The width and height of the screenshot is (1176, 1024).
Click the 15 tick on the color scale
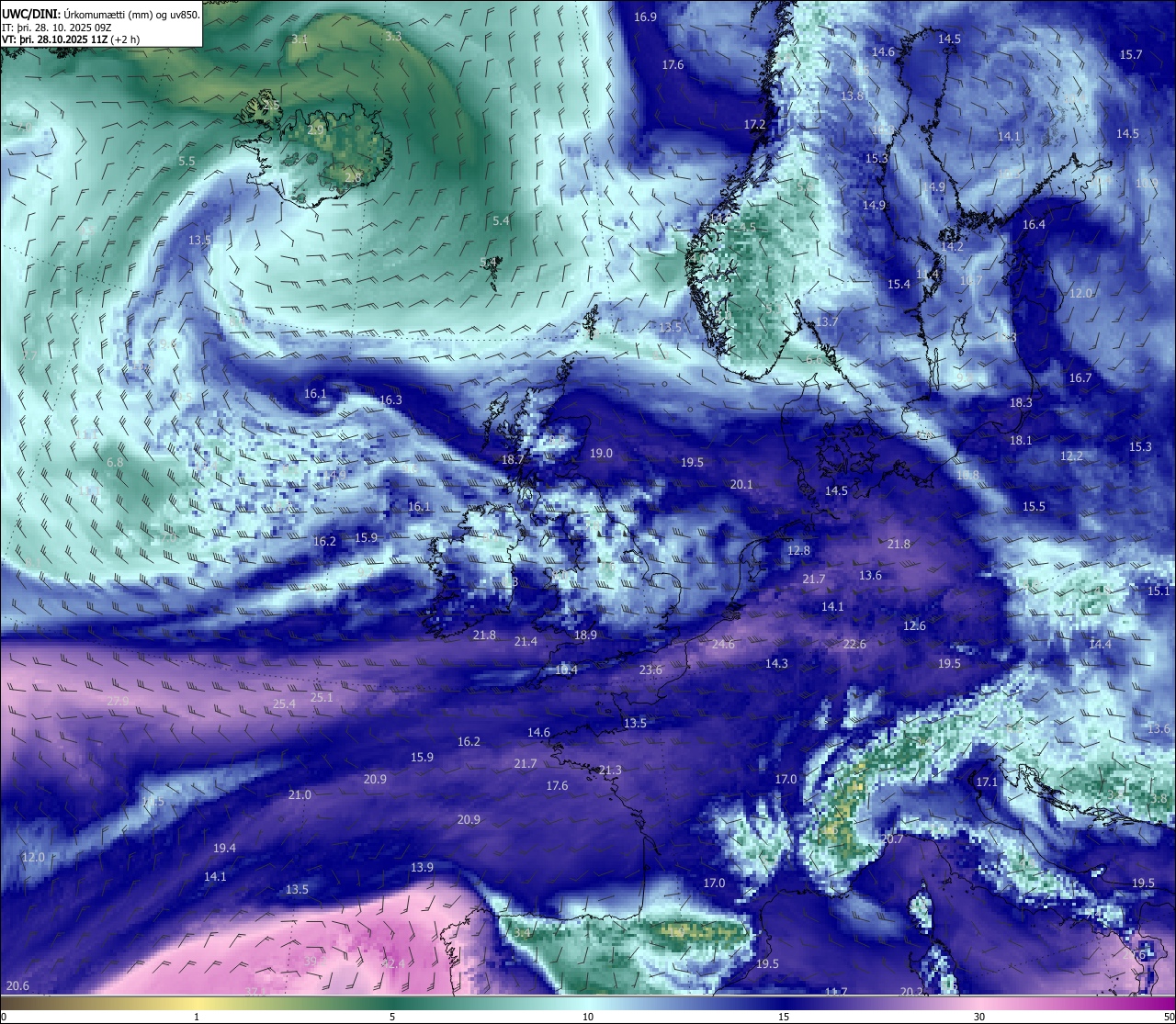point(784,1017)
